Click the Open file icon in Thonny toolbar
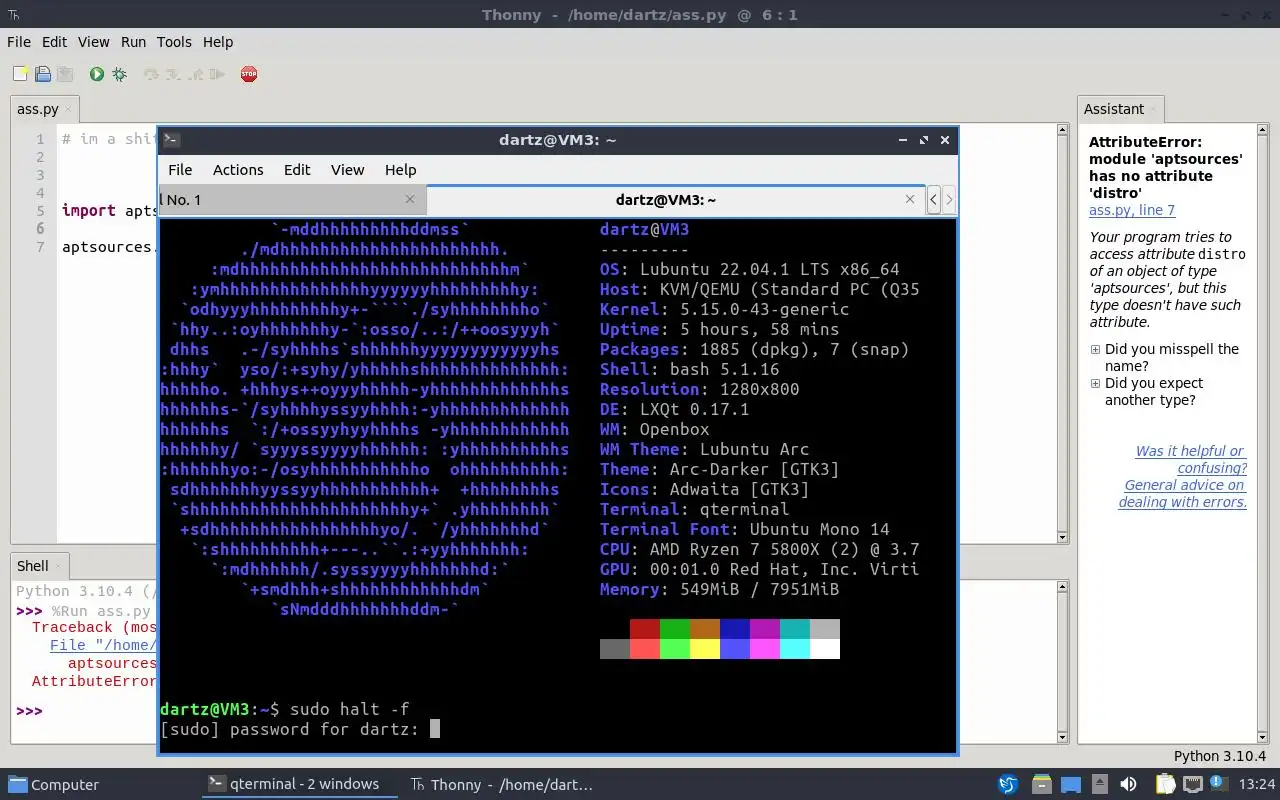1280x800 pixels. tap(43, 74)
